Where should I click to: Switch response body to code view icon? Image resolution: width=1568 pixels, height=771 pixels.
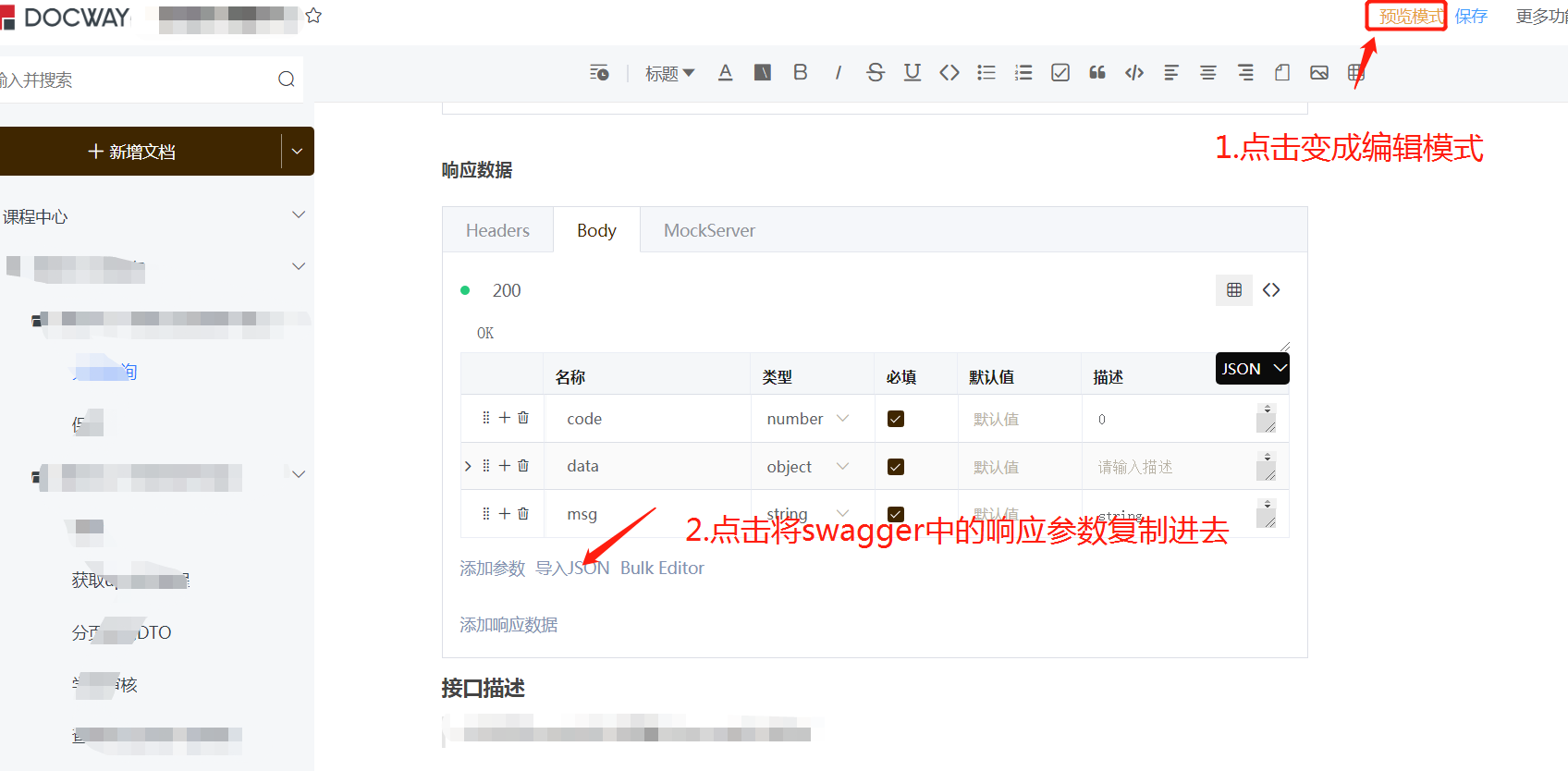(x=1271, y=290)
